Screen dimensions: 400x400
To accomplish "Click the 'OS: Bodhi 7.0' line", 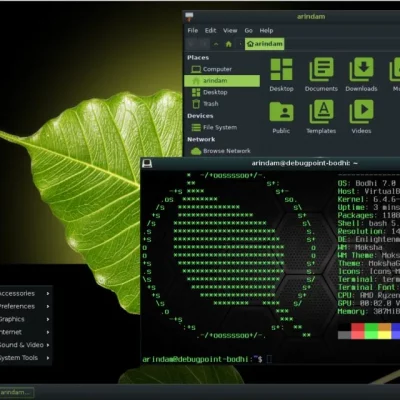I will [367, 183].
